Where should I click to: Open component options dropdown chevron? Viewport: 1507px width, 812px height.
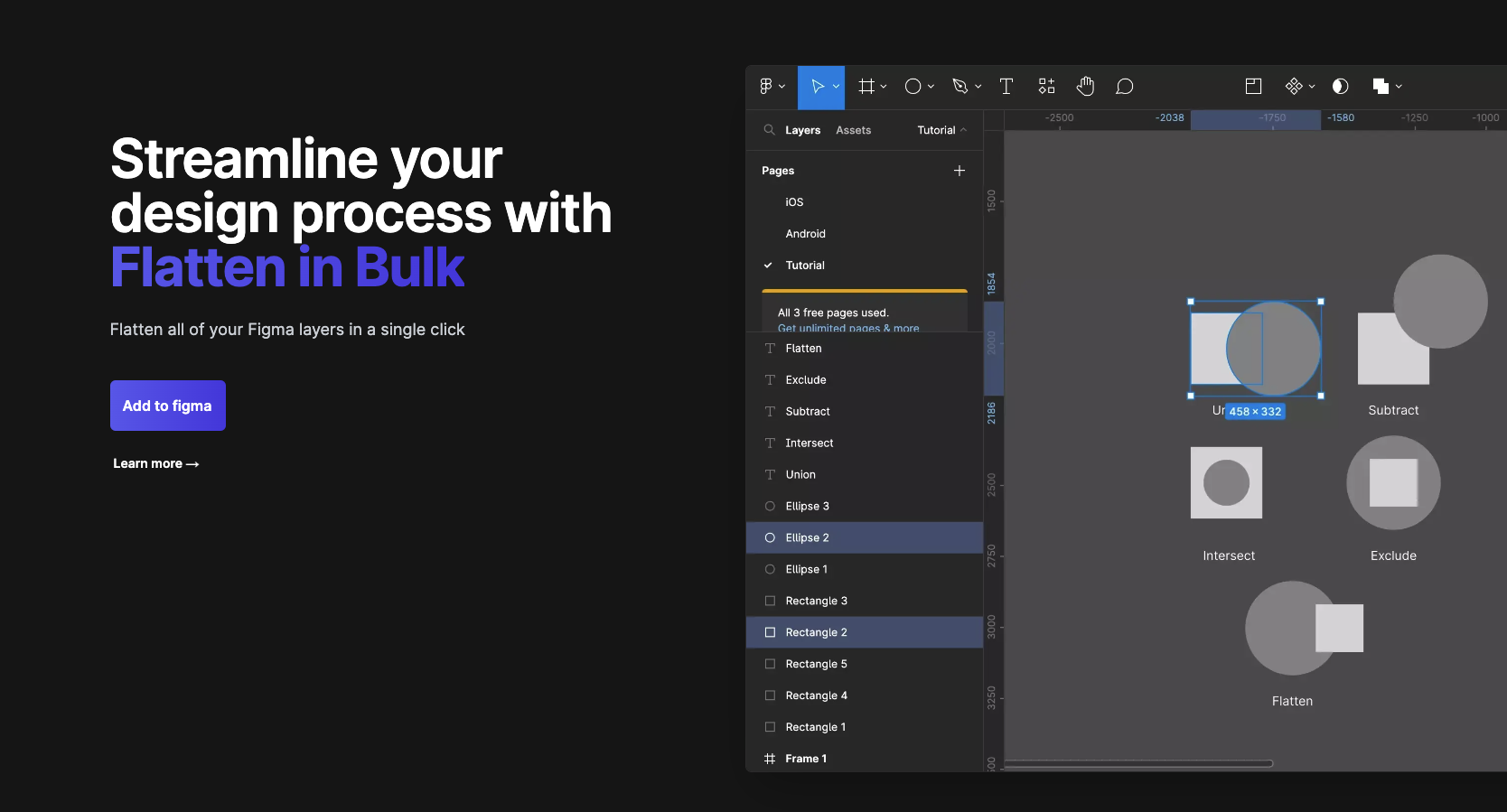click(1312, 87)
